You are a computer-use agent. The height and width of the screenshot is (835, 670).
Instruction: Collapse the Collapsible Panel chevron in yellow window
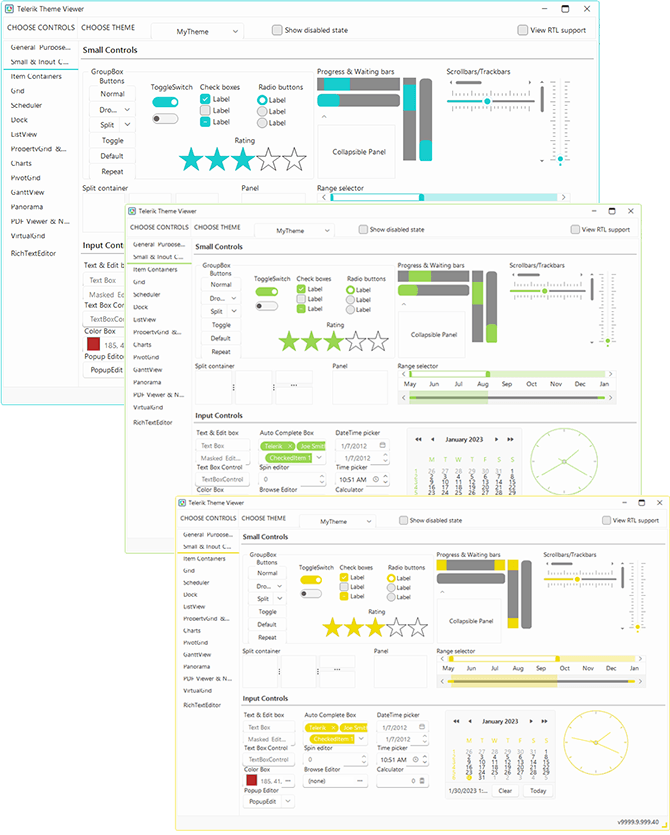[442, 592]
